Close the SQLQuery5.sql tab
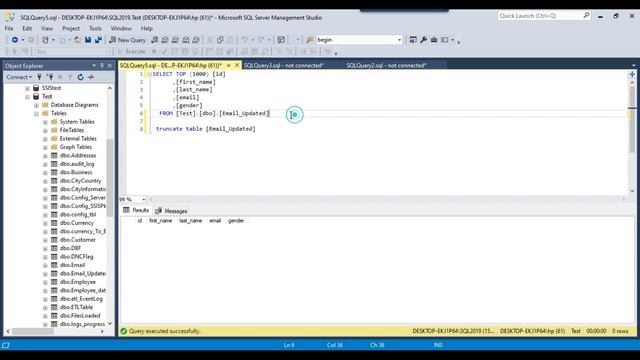Image resolution: width=640 pixels, height=360 pixels. (x=237, y=65)
